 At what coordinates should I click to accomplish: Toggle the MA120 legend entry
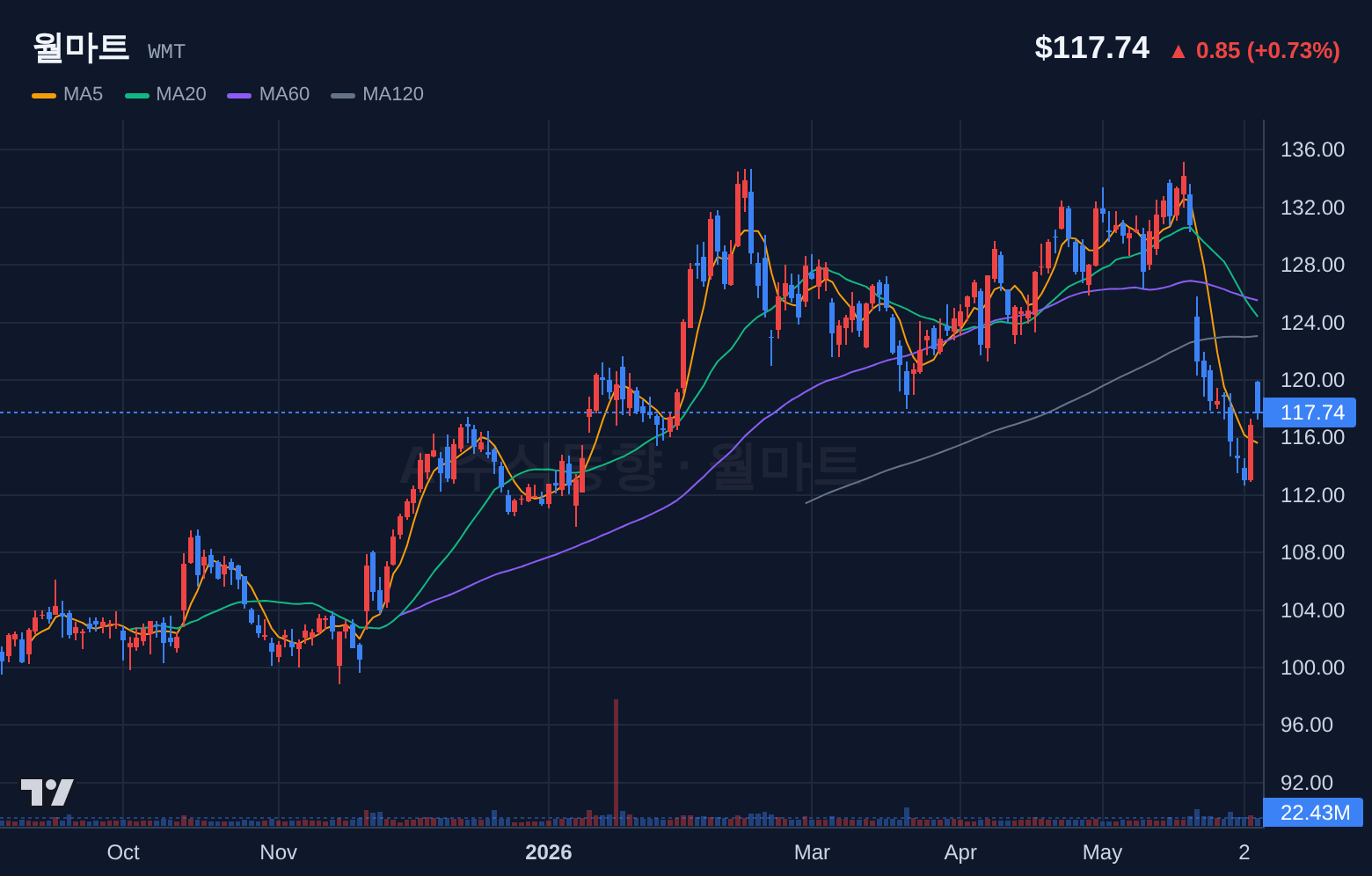coord(377,94)
